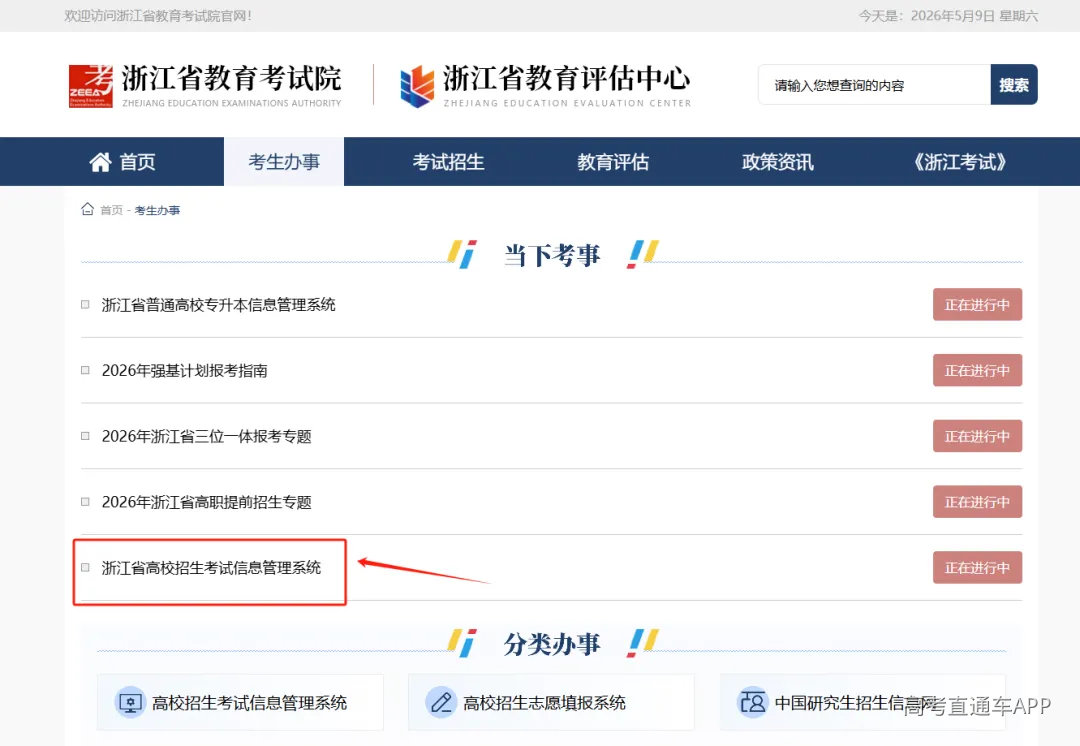Screen dimensions: 1080x746
Task: Open link 浙江省高校招生考试信息管理系统 in 当下考事
Action: point(211,568)
